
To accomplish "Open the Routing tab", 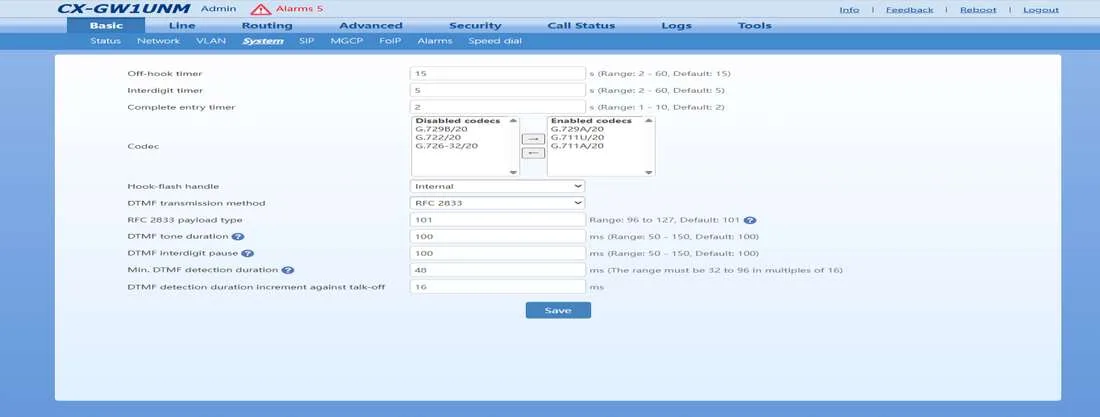I will [267, 26].
